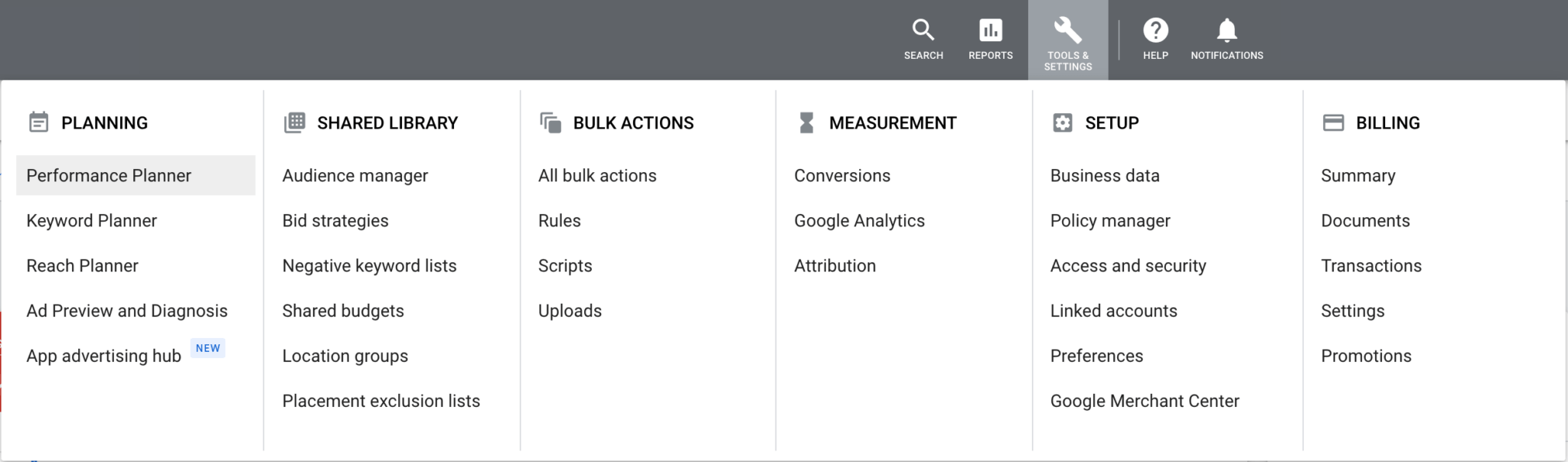This screenshot has height=462, width=1568.
Task: Open Conversions under Measurement
Action: tap(841, 175)
